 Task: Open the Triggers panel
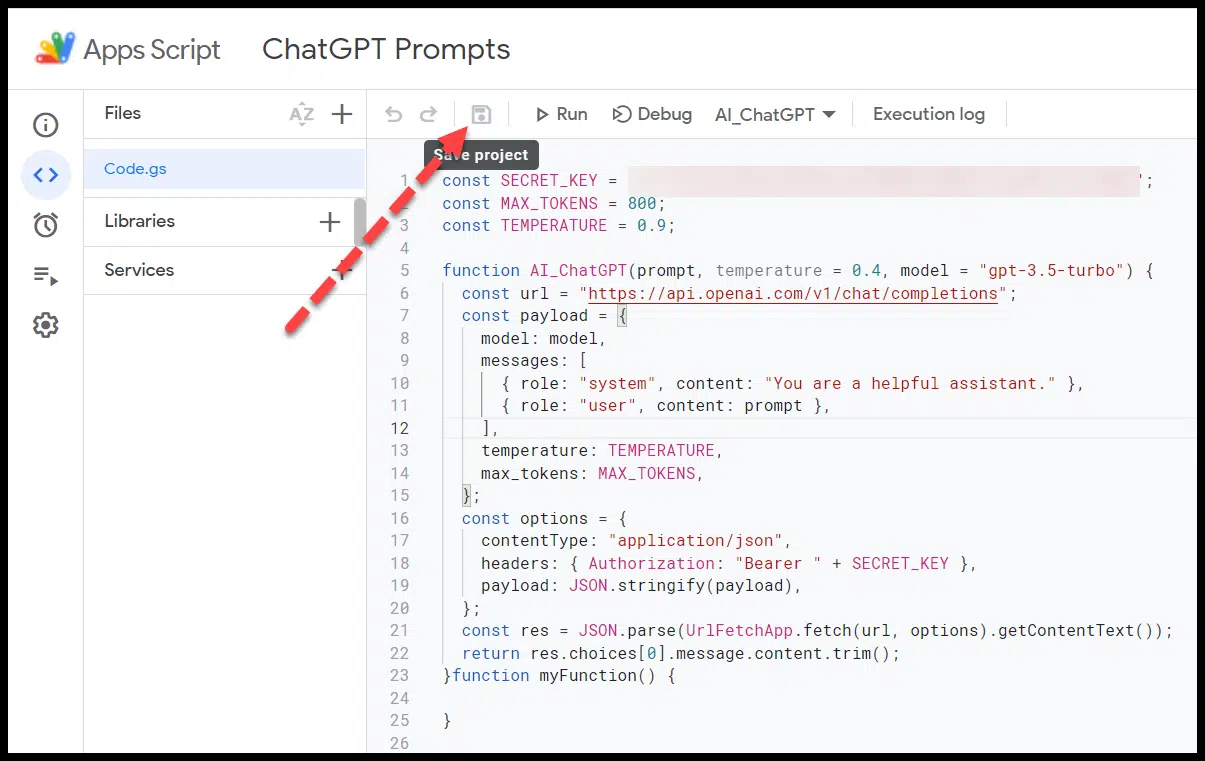tap(45, 225)
